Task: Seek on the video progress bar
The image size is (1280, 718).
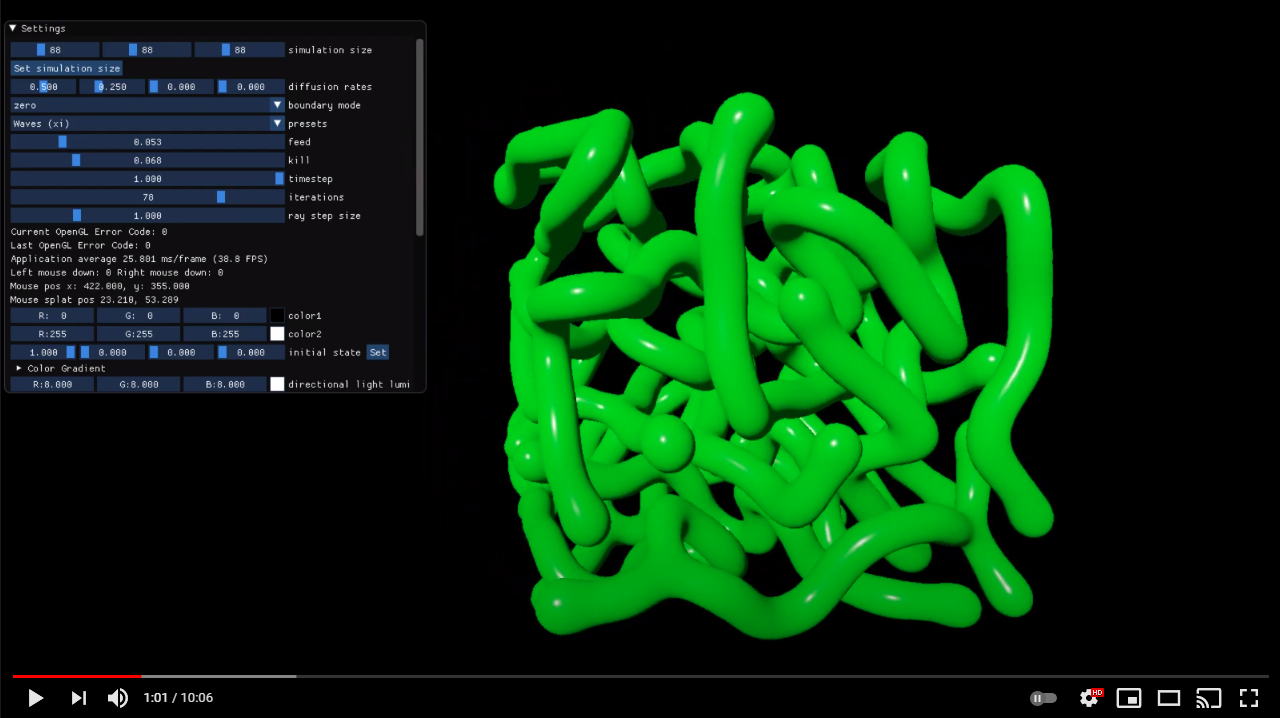Action: [x=640, y=676]
